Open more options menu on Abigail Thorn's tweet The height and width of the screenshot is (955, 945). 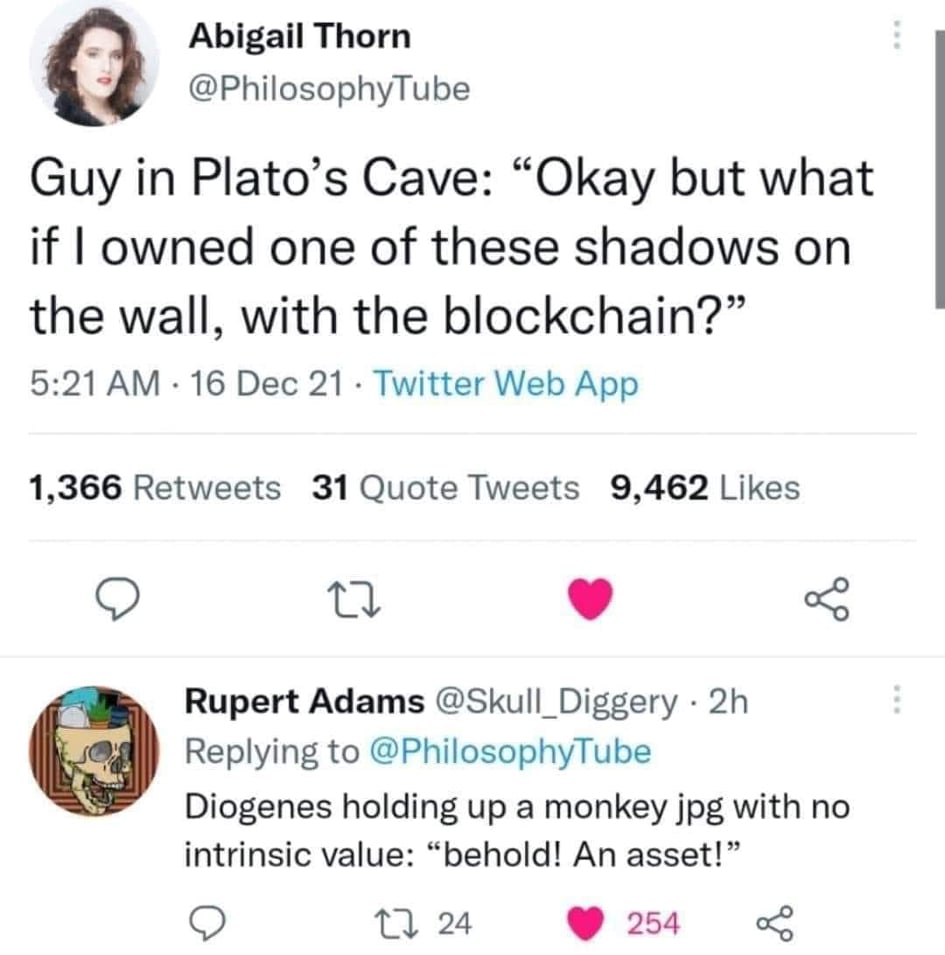click(896, 35)
